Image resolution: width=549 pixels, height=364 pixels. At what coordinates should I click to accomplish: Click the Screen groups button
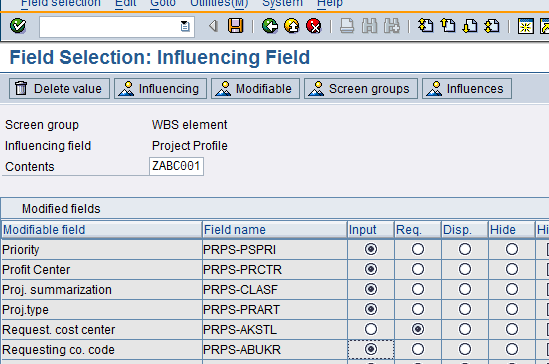click(x=361, y=89)
